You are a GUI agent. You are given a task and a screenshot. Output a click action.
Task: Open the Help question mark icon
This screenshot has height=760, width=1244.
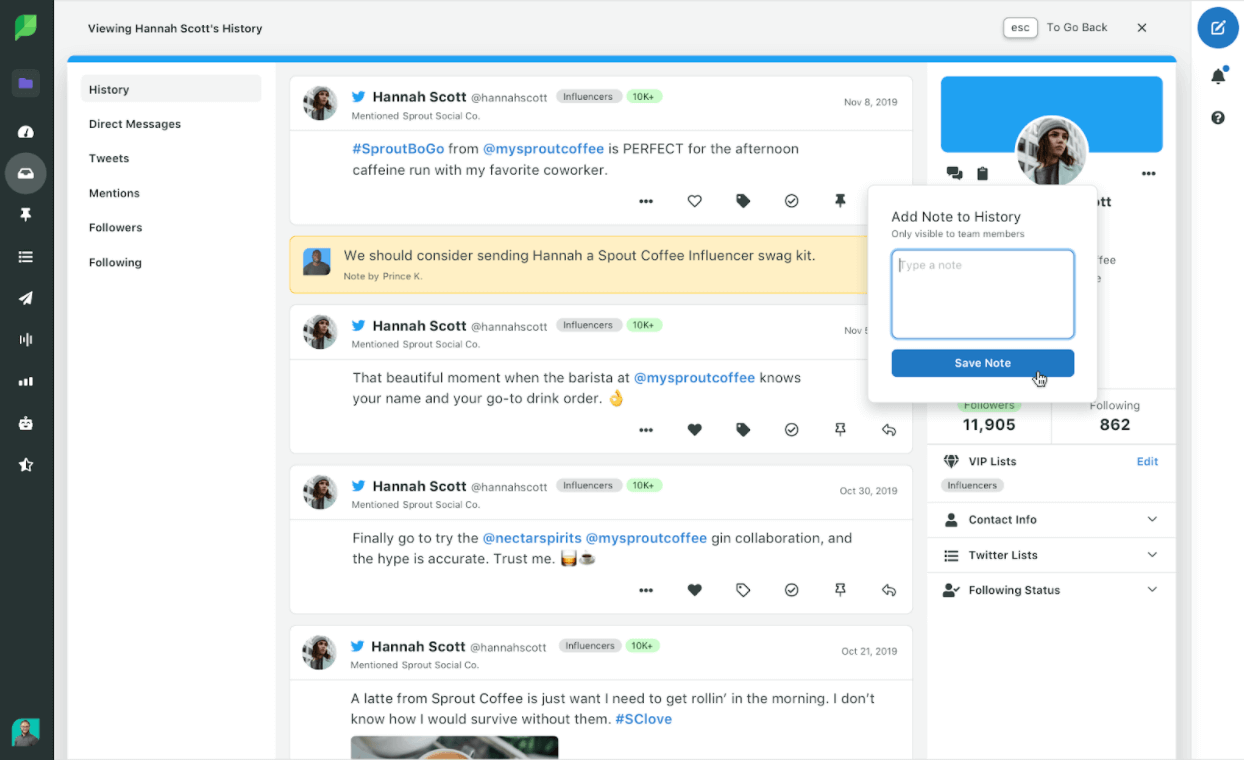coord(1217,118)
